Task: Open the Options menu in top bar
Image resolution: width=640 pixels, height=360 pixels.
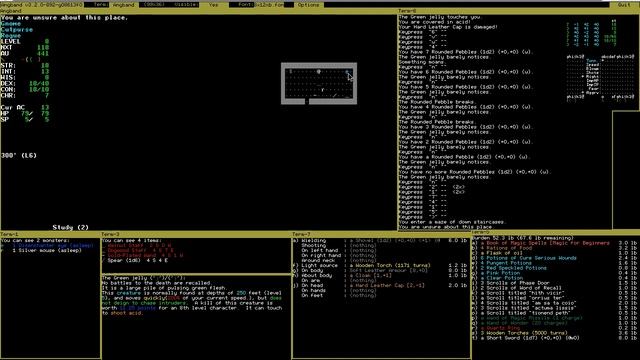Action: click(x=309, y=5)
